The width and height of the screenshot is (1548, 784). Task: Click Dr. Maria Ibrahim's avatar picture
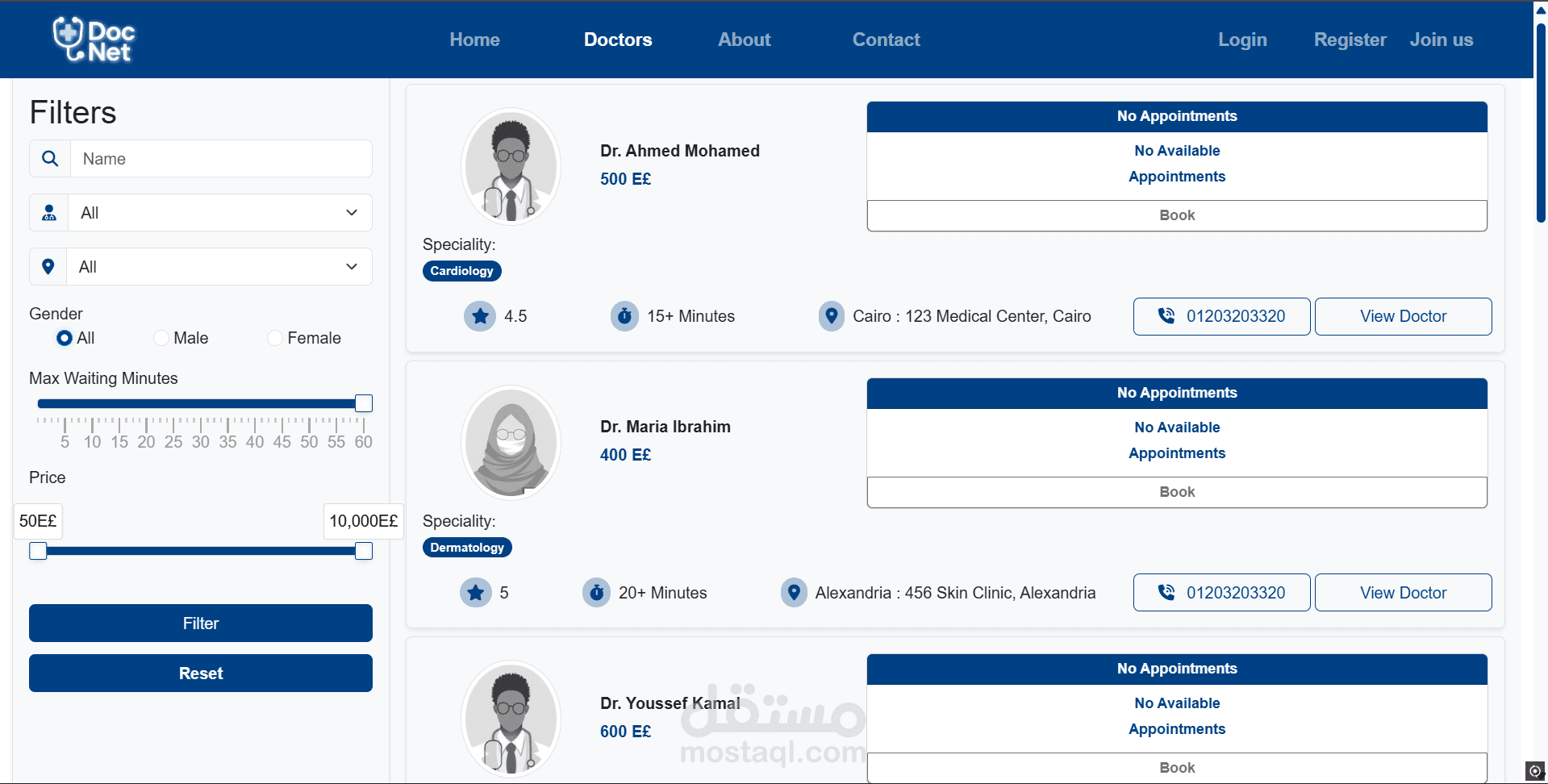(x=511, y=443)
